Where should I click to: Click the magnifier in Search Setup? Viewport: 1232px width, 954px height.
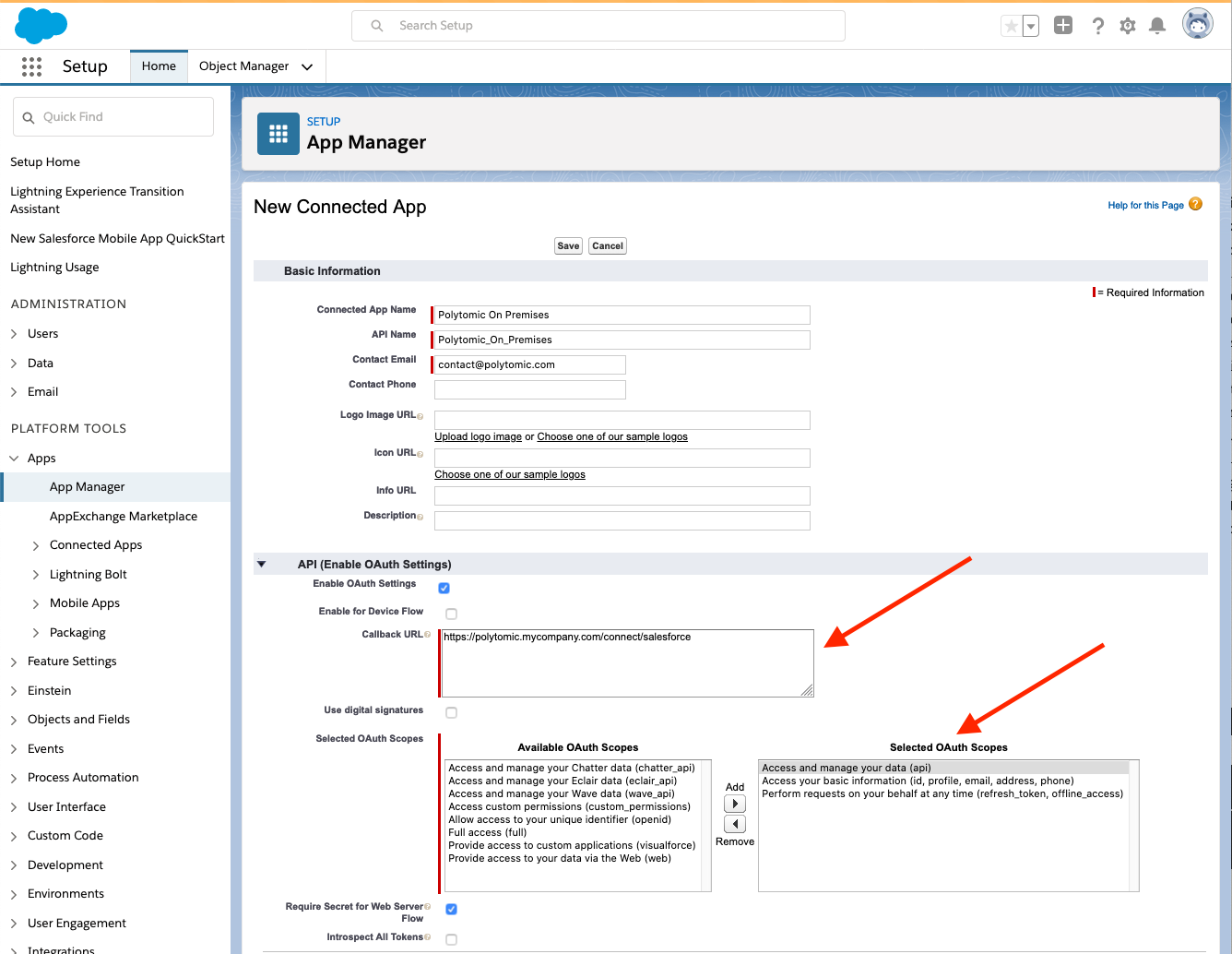(377, 26)
